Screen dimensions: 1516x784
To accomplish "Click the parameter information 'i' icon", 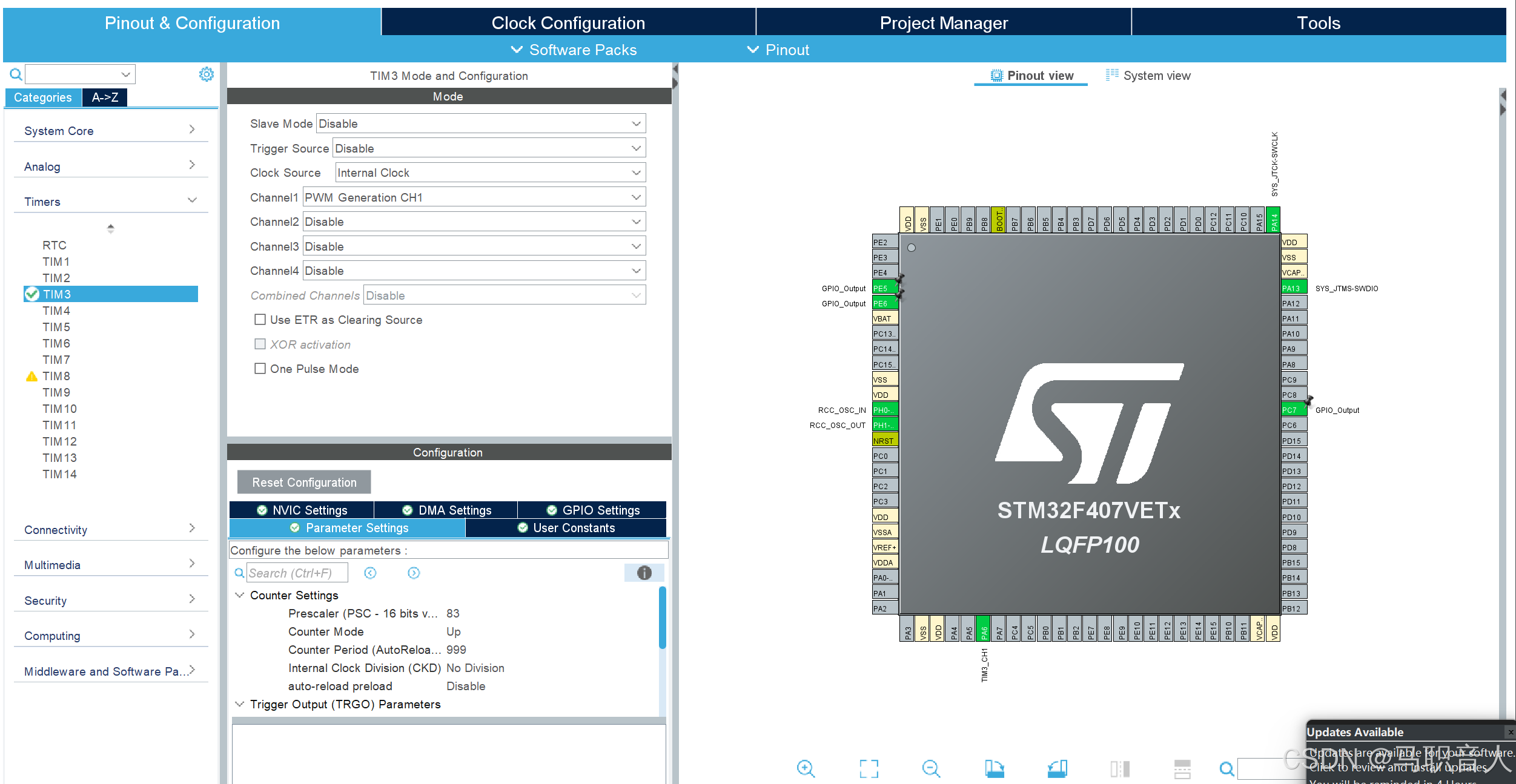I will (x=644, y=573).
